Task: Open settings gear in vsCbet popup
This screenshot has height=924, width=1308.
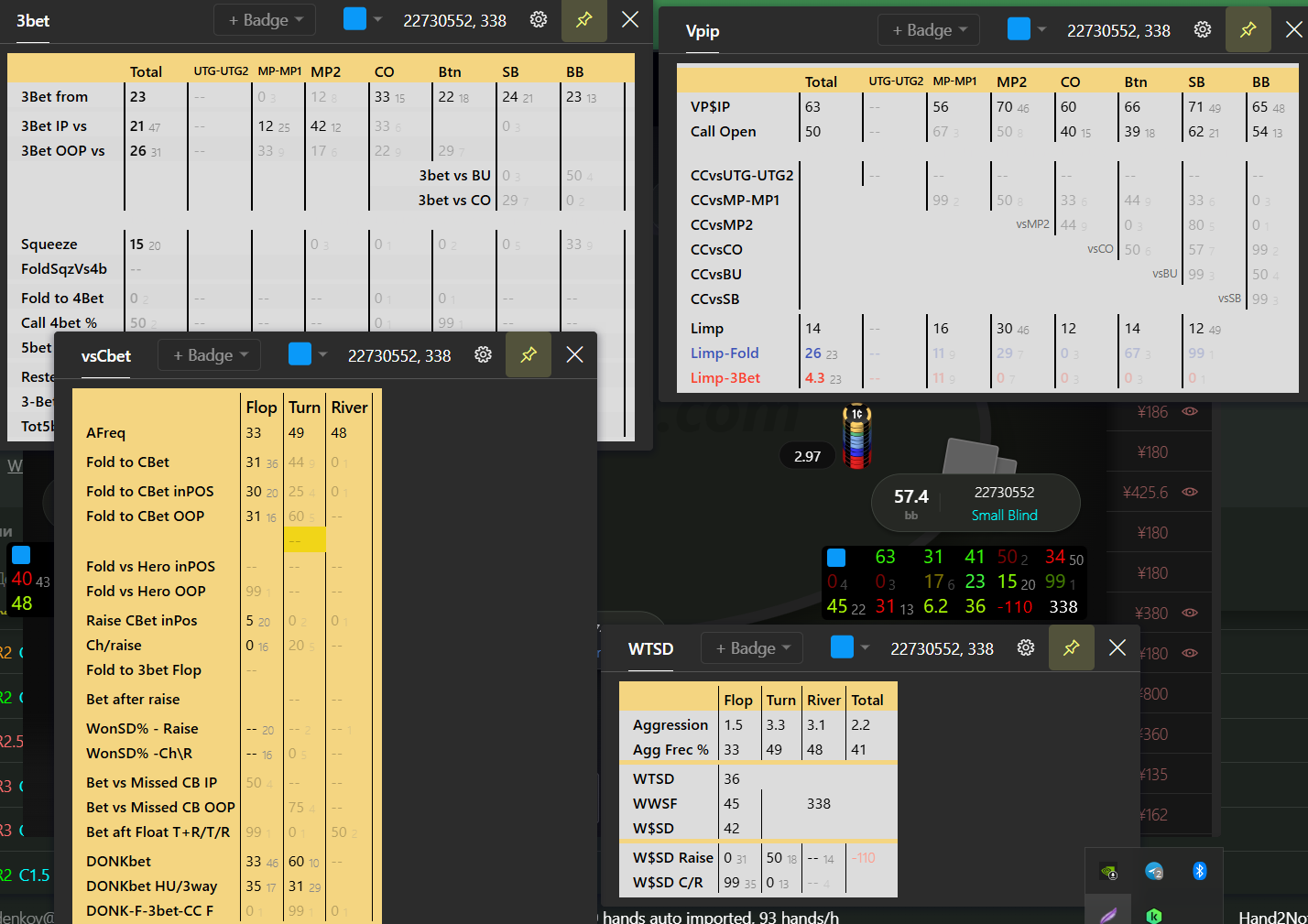Action: (484, 355)
